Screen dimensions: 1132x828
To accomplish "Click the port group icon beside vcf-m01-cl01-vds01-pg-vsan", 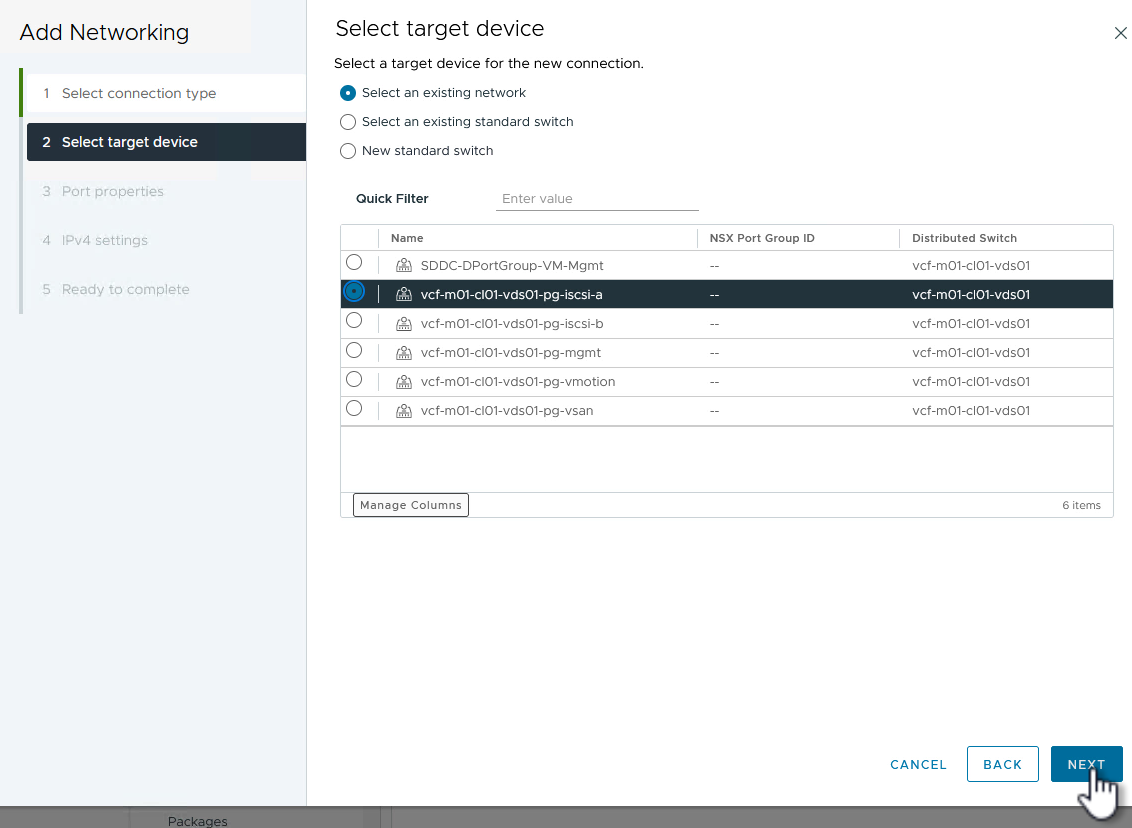I will point(404,411).
